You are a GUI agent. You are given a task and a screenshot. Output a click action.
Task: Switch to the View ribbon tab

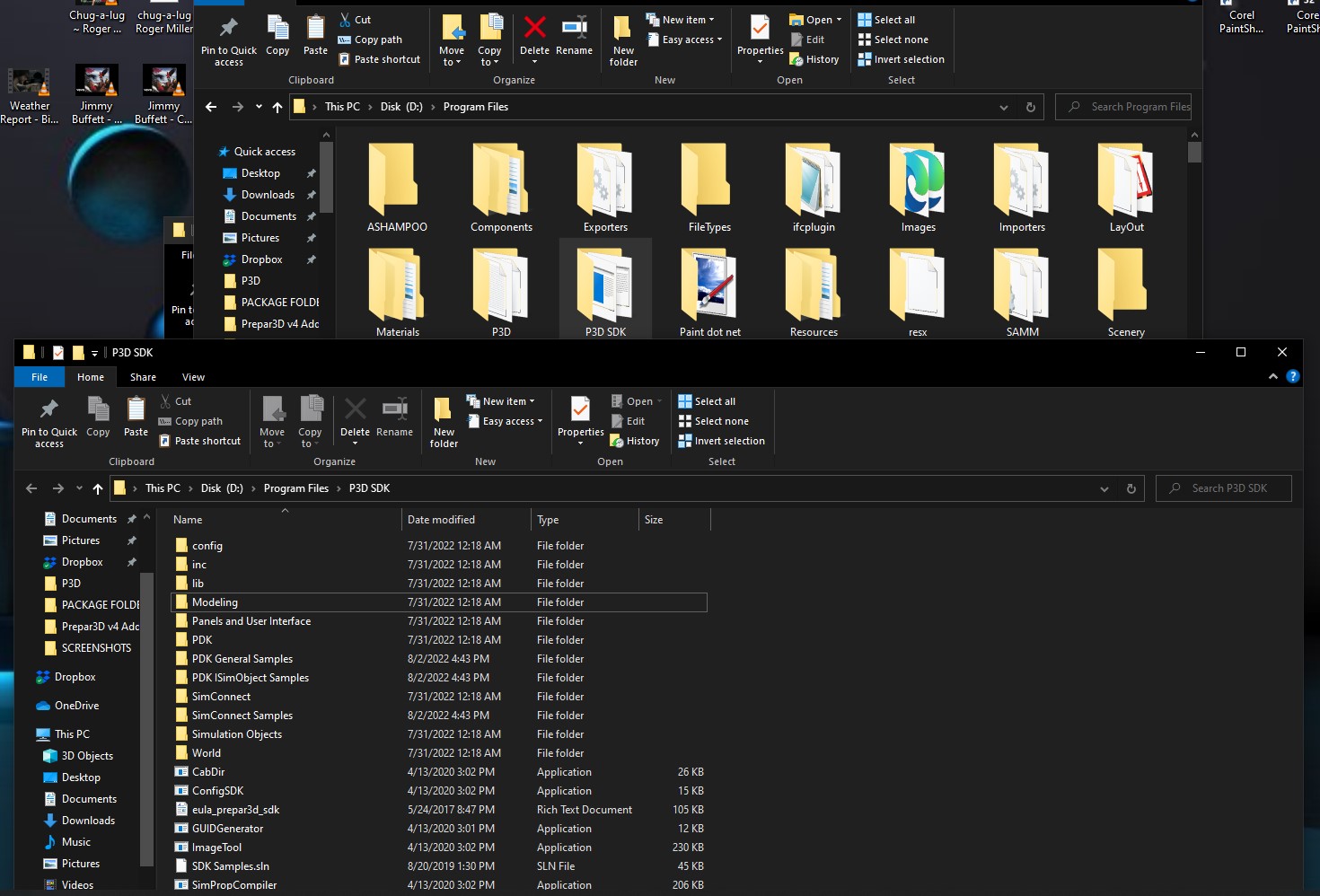point(193,377)
